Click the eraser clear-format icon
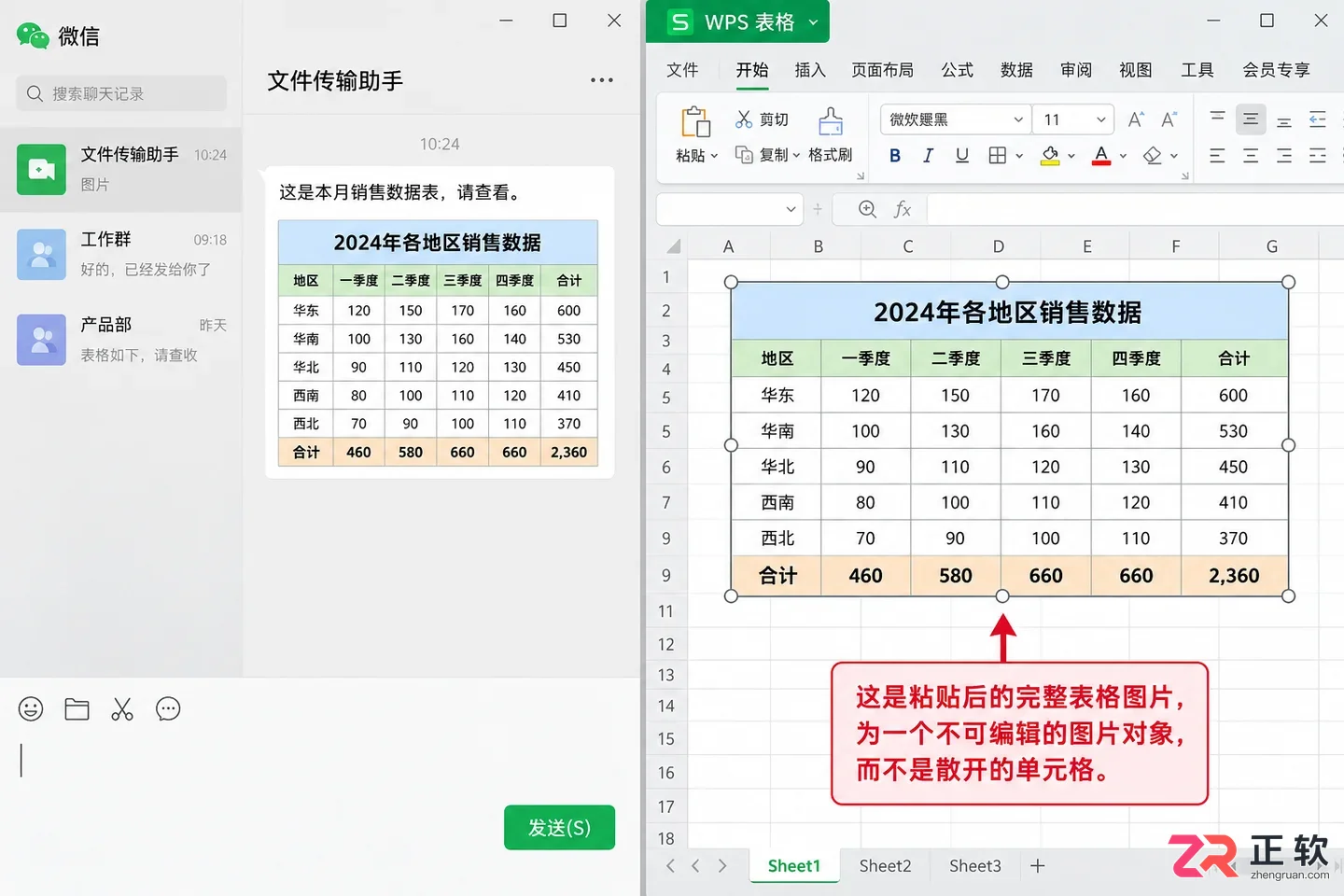Image resolution: width=1344 pixels, height=896 pixels. tap(1154, 156)
